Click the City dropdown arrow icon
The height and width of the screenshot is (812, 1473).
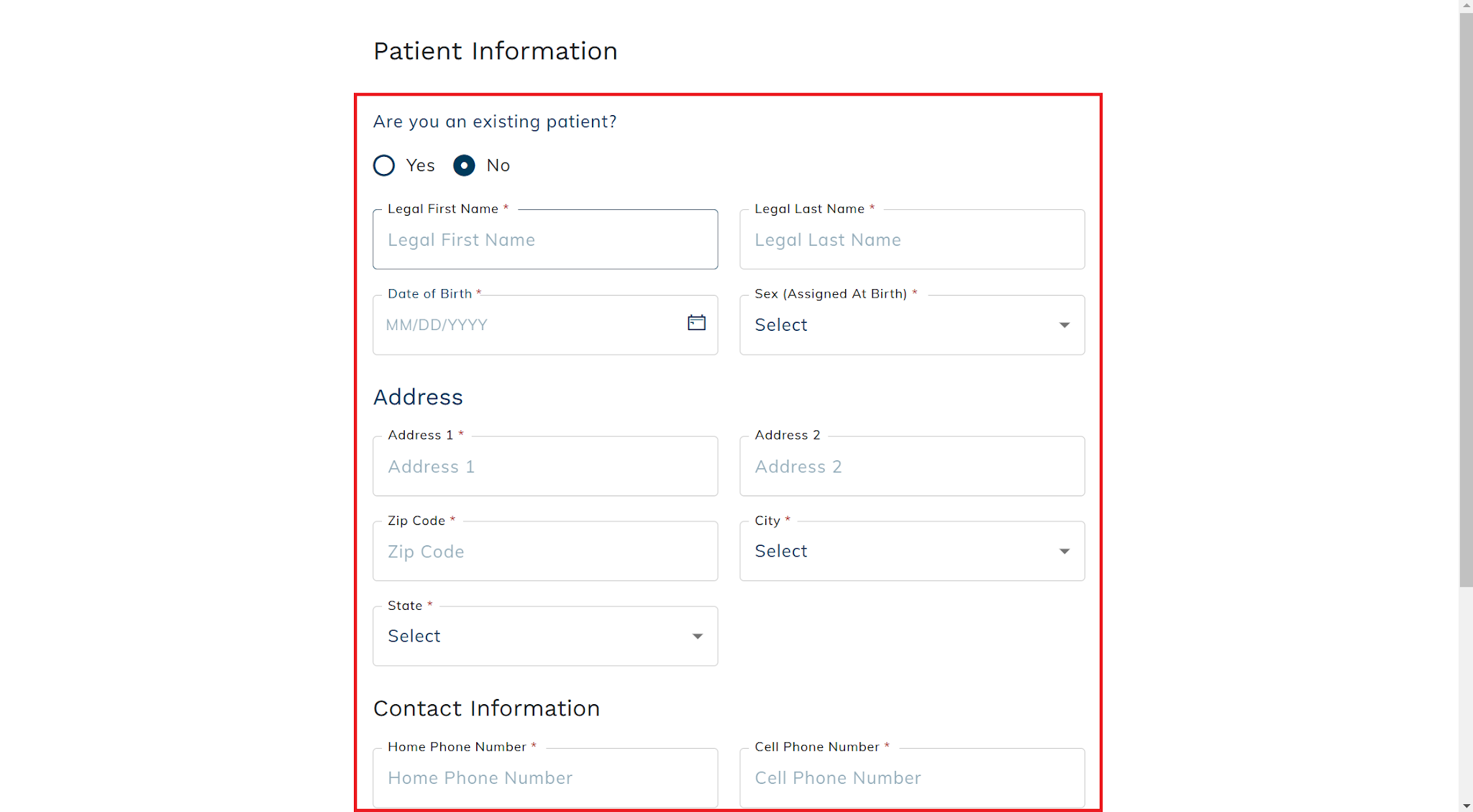(1064, 552)
